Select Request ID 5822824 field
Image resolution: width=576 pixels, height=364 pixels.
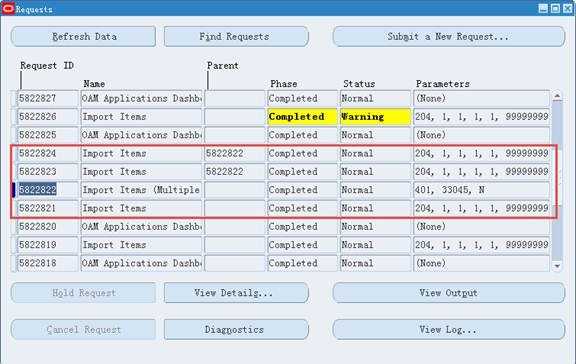click(x=48, y=154)
